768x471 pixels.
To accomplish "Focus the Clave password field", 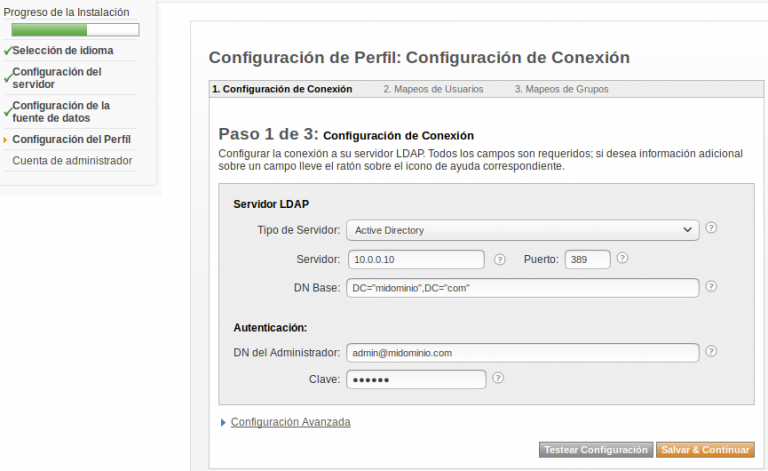I will pyautogui.click(x=416, y=379).
